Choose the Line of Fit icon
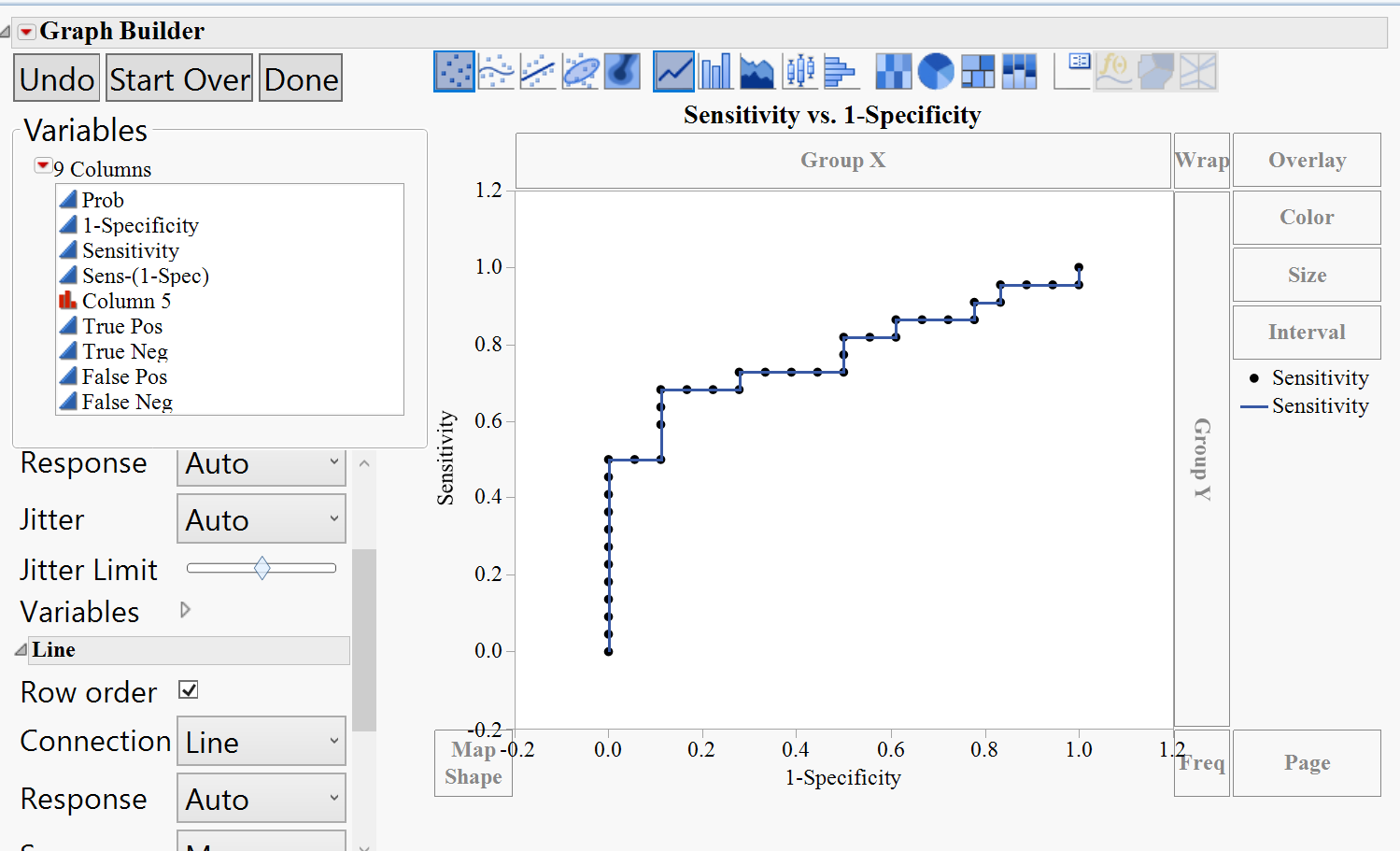The width and height of the screenshot is (1400, 851). (x=539, y=70)
